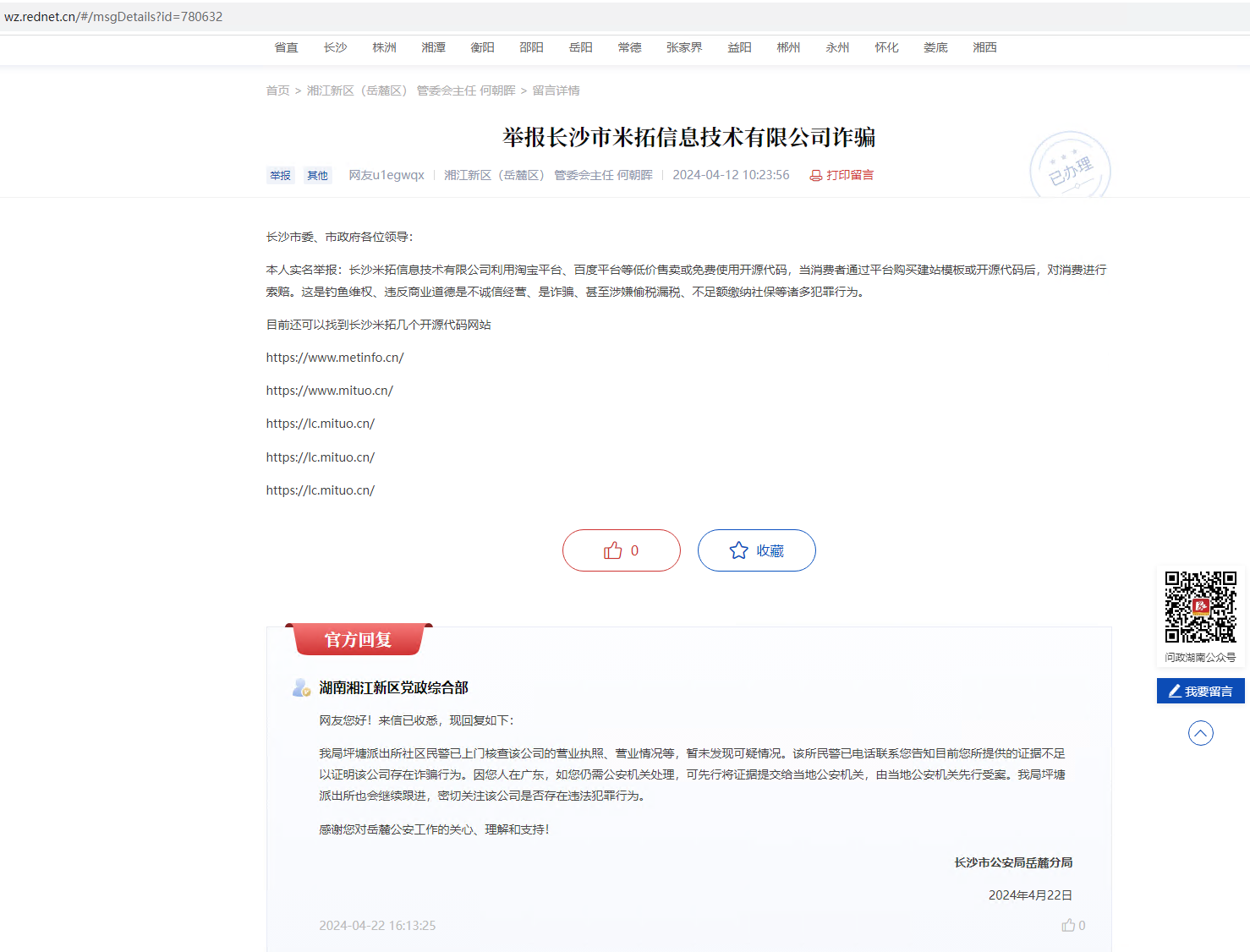The height and width of the screenshot is (952, 1250).
Task: Click the replier name 湖南湘江新区党政综合部
Action: [x=394, y=687]
